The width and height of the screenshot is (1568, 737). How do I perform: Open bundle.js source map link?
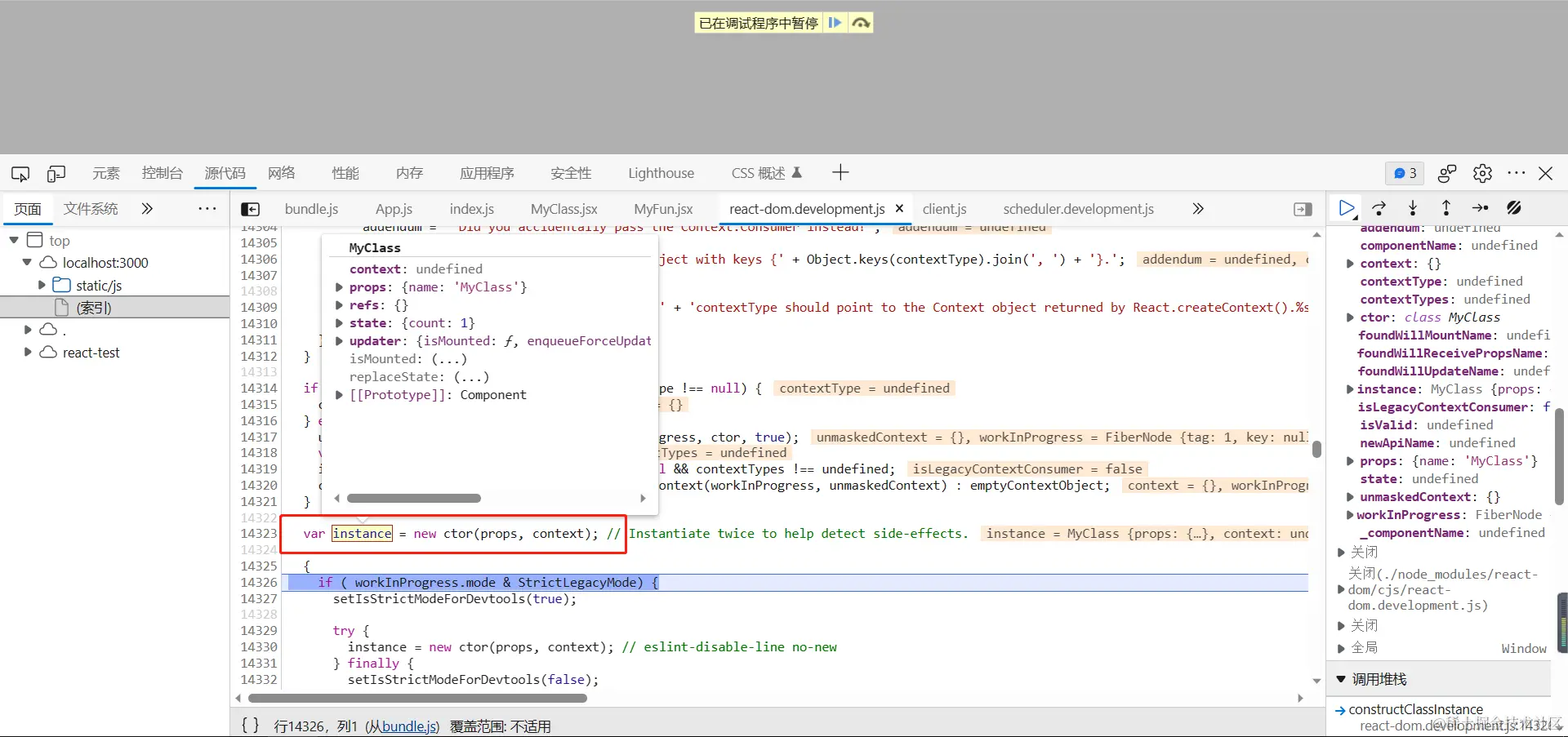pyautogui.click(x=410, y=726)
